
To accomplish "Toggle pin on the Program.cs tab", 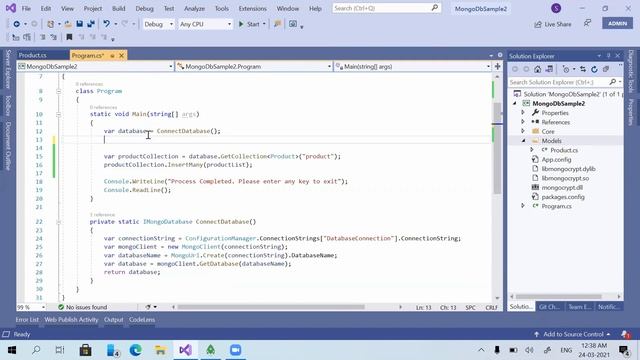I will (x=112, y=56).
